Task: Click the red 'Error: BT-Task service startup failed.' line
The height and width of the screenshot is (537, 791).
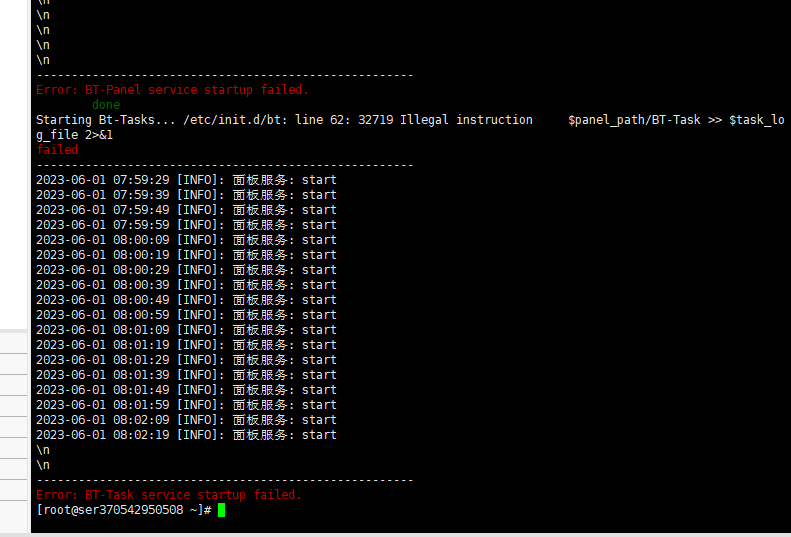Action: [x=168, y=495]
